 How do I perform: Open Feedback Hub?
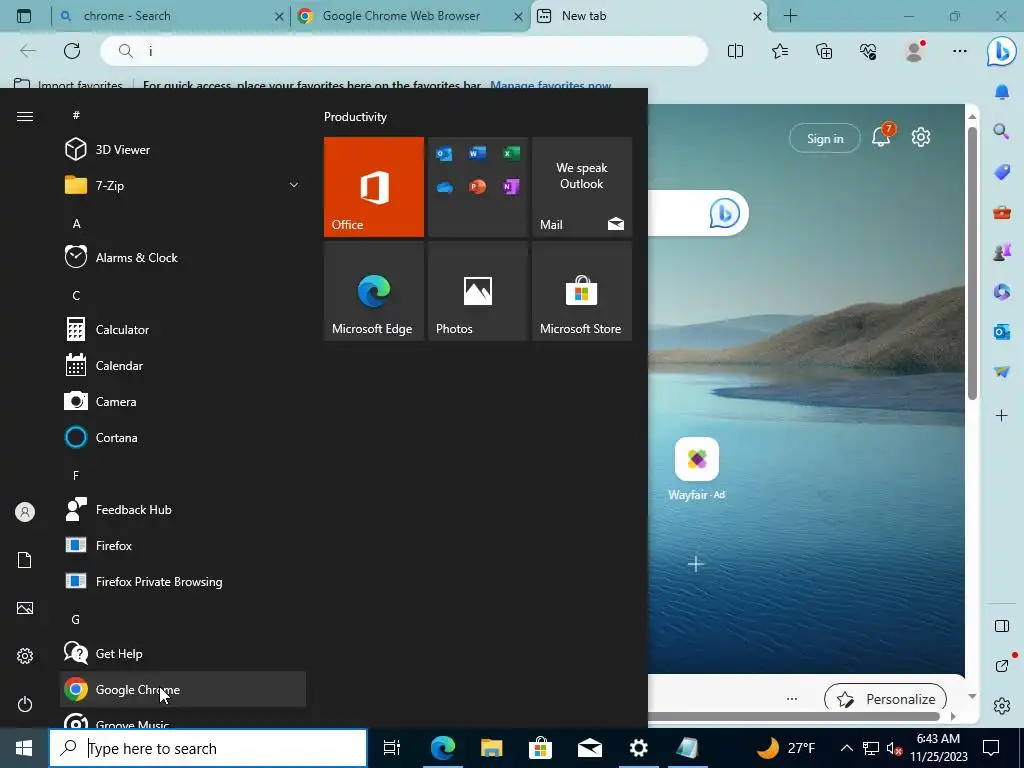point(183,509)
